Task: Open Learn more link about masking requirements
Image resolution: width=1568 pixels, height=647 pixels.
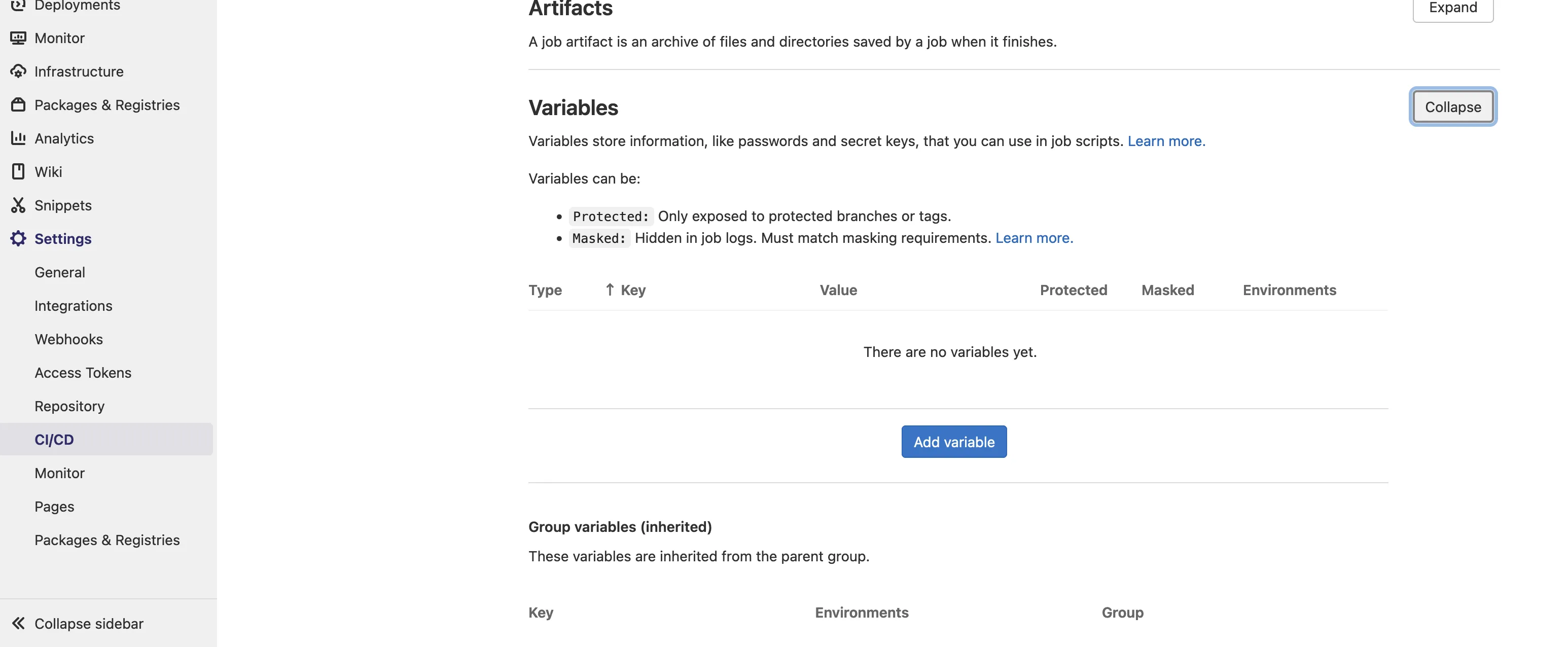Action: [1034, 238]
